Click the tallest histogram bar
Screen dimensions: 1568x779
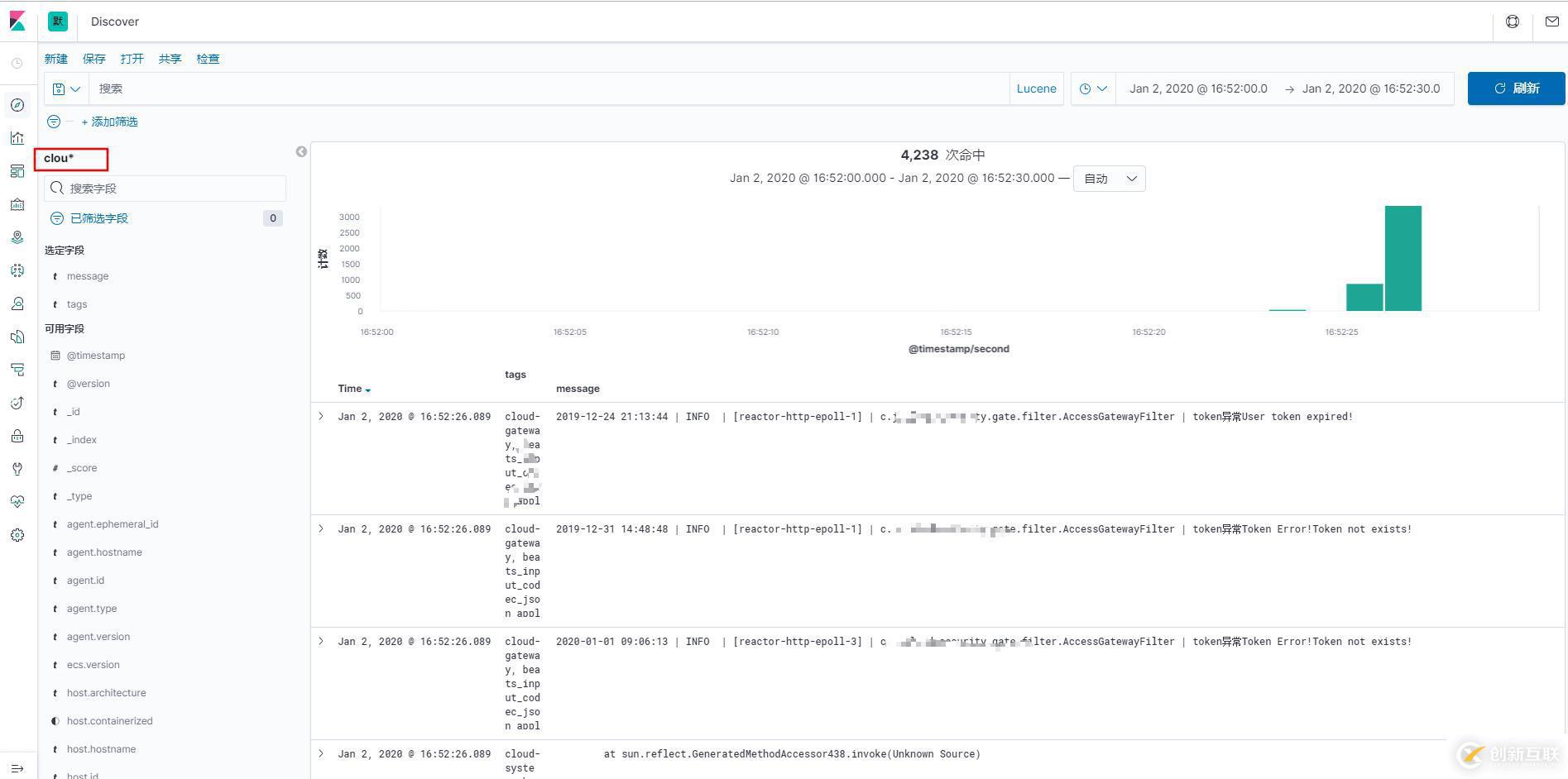point(1403,258)
